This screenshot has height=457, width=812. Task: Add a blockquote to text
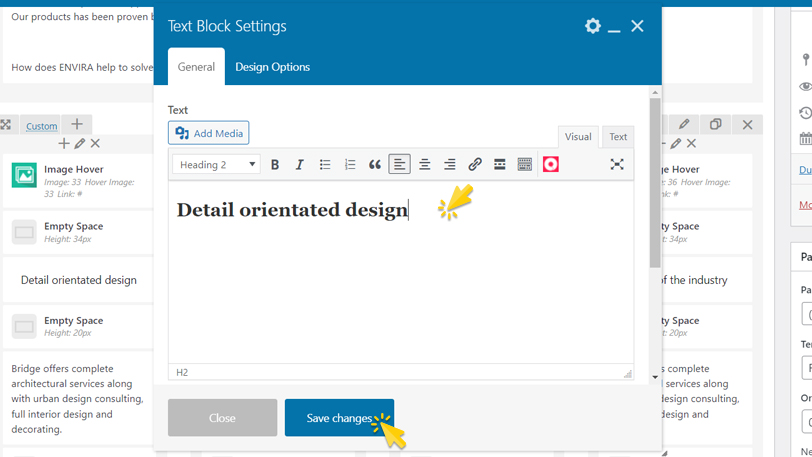[x=375, y=165]
